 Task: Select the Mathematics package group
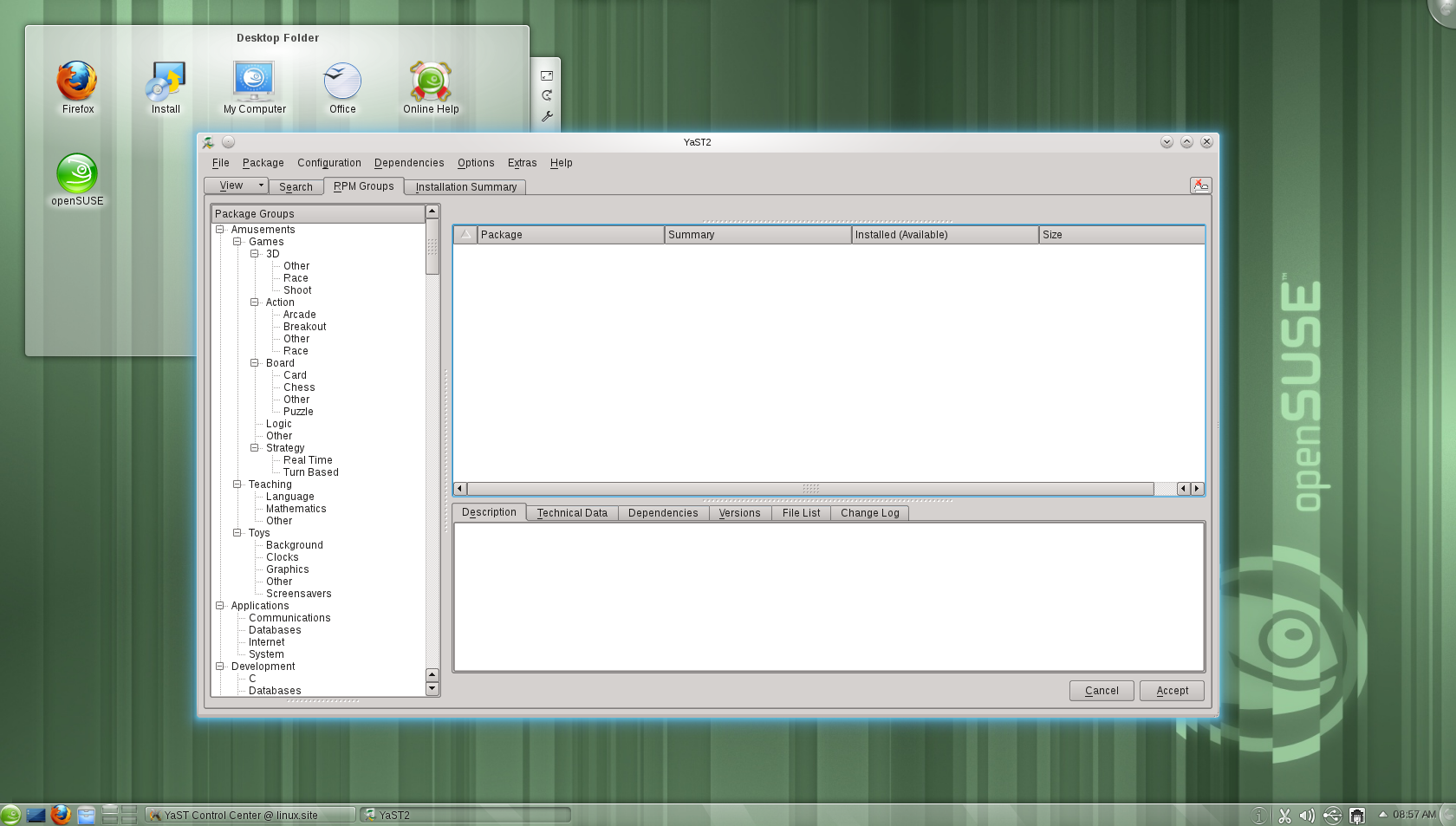click(296, 509)
